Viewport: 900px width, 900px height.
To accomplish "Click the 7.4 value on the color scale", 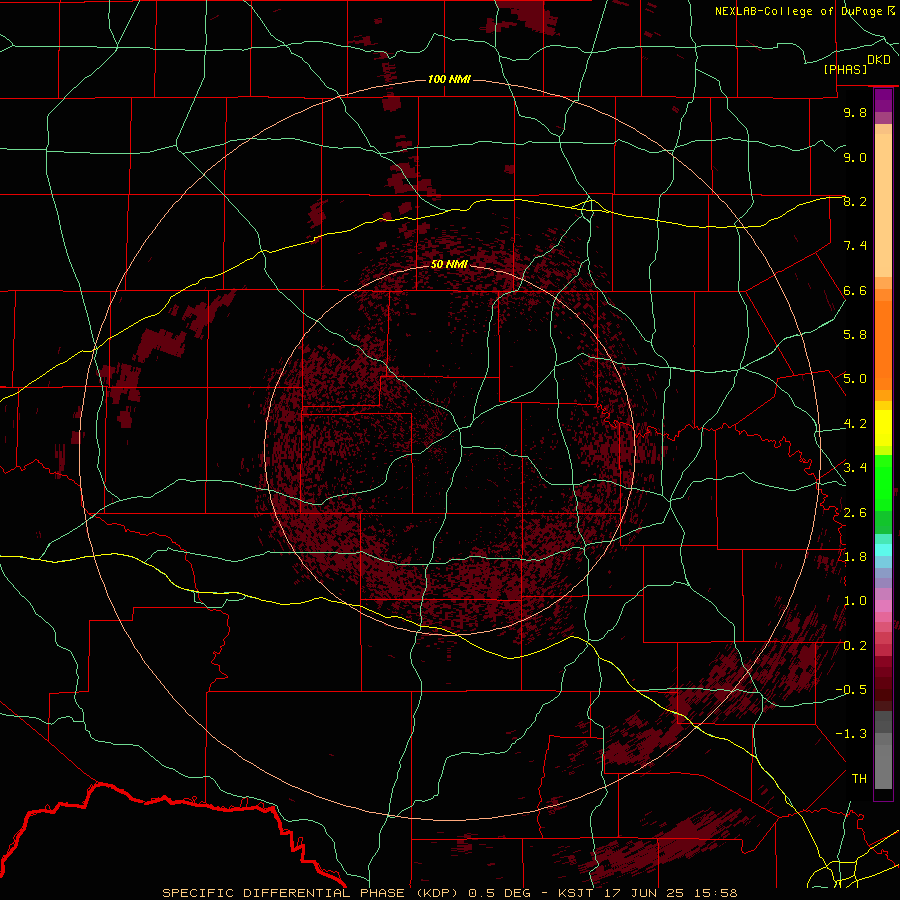I will (x=855, y=246).
